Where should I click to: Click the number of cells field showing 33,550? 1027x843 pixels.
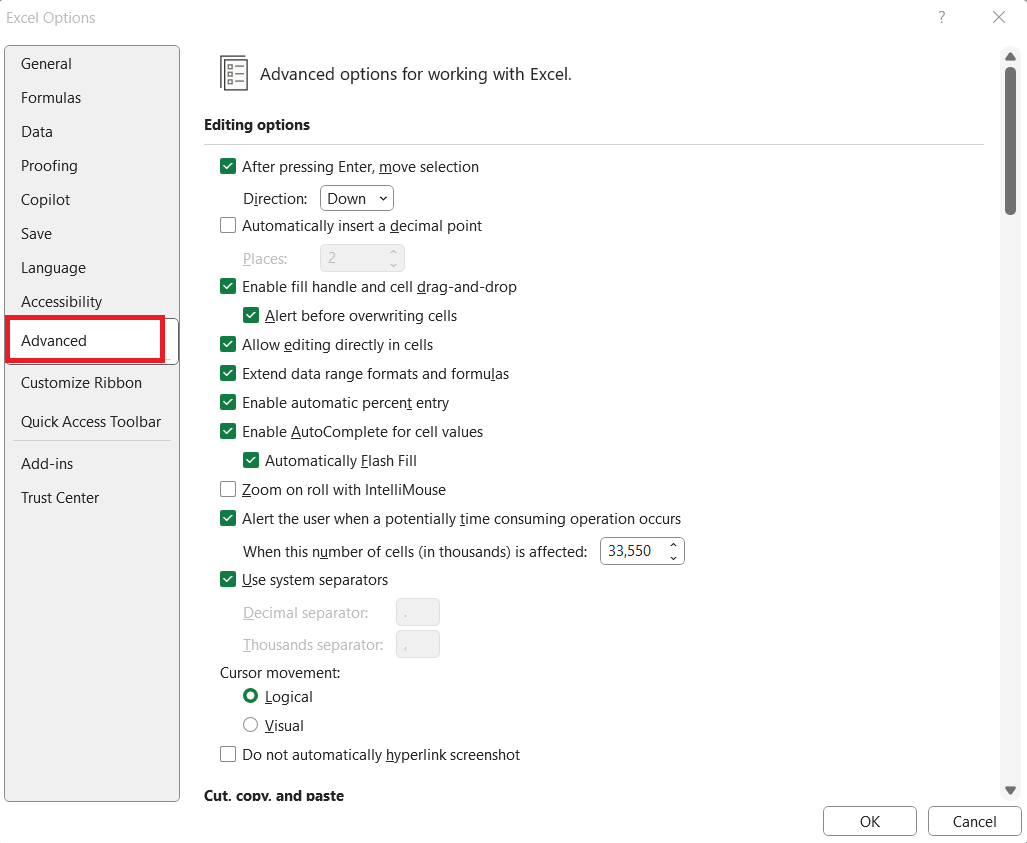(632, 551)
